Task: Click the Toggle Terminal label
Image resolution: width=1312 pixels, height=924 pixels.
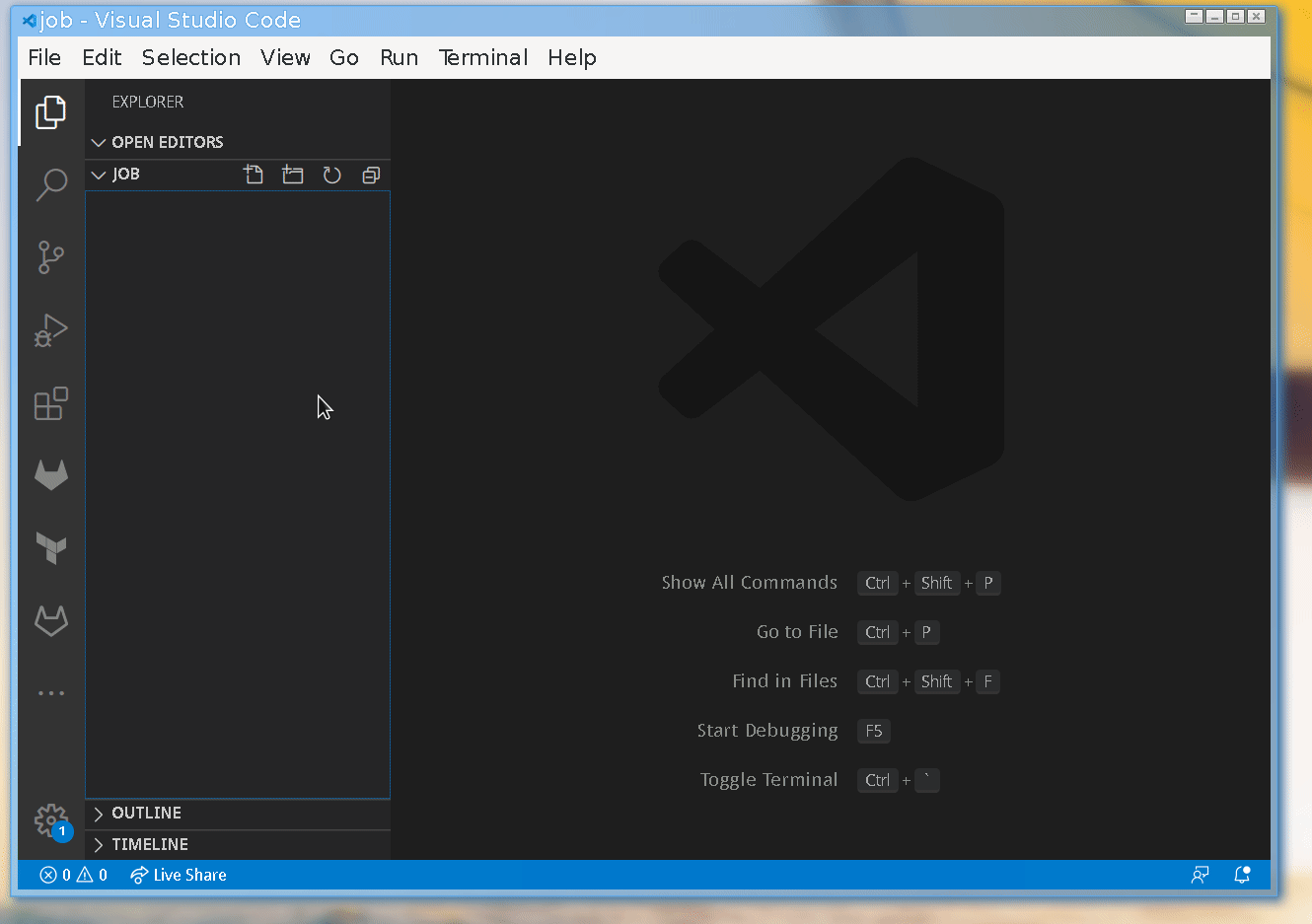Action: (x=769, y=780)
